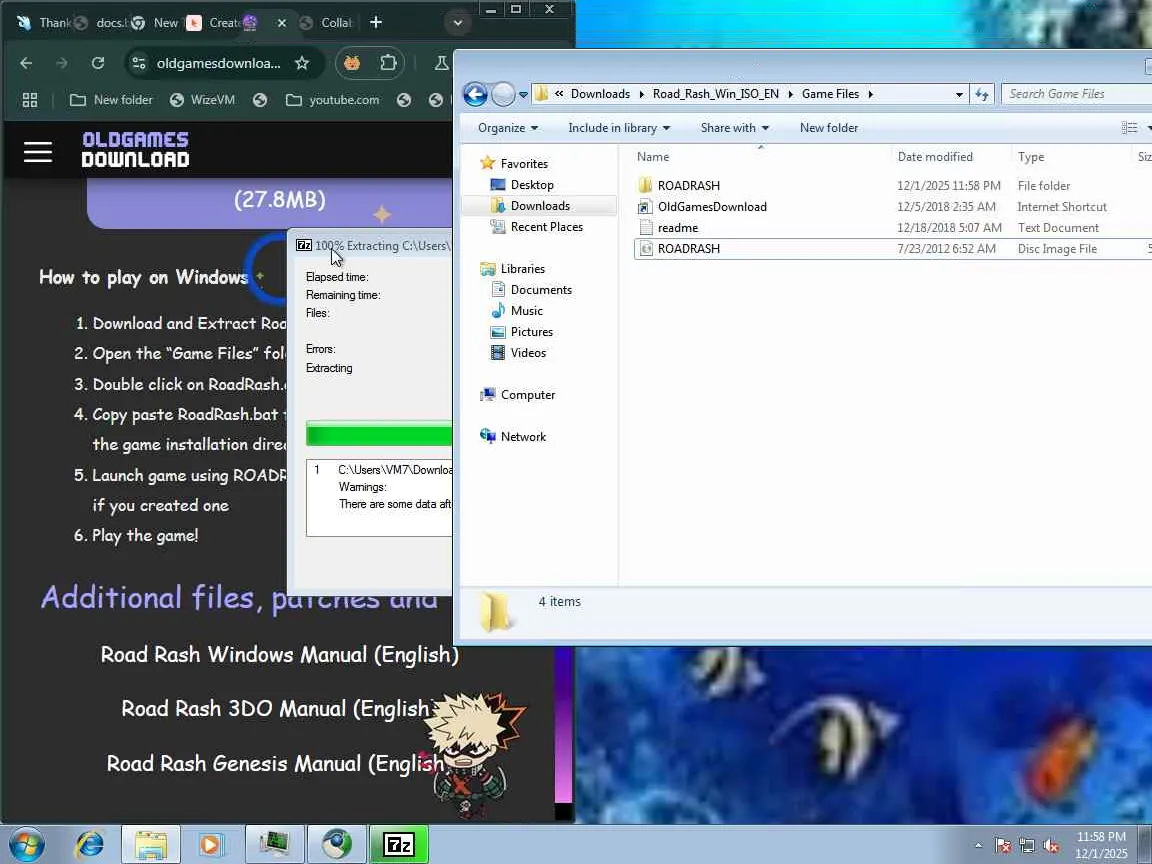This screenshot has width=1152, height=864.
Task: Click the Explorer forward arrow button
Action: click(x=503, y=94)
